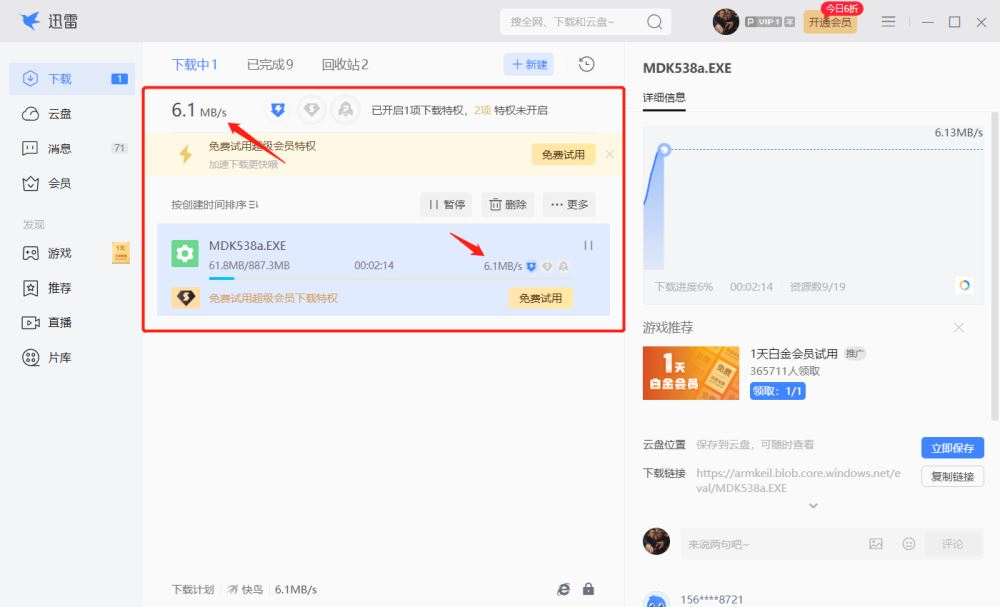Viewport: 1000px width, 607px height.
Task: Dismiss the 免费试用超级会员特权 banner
Action: click(x=610, y=154)
